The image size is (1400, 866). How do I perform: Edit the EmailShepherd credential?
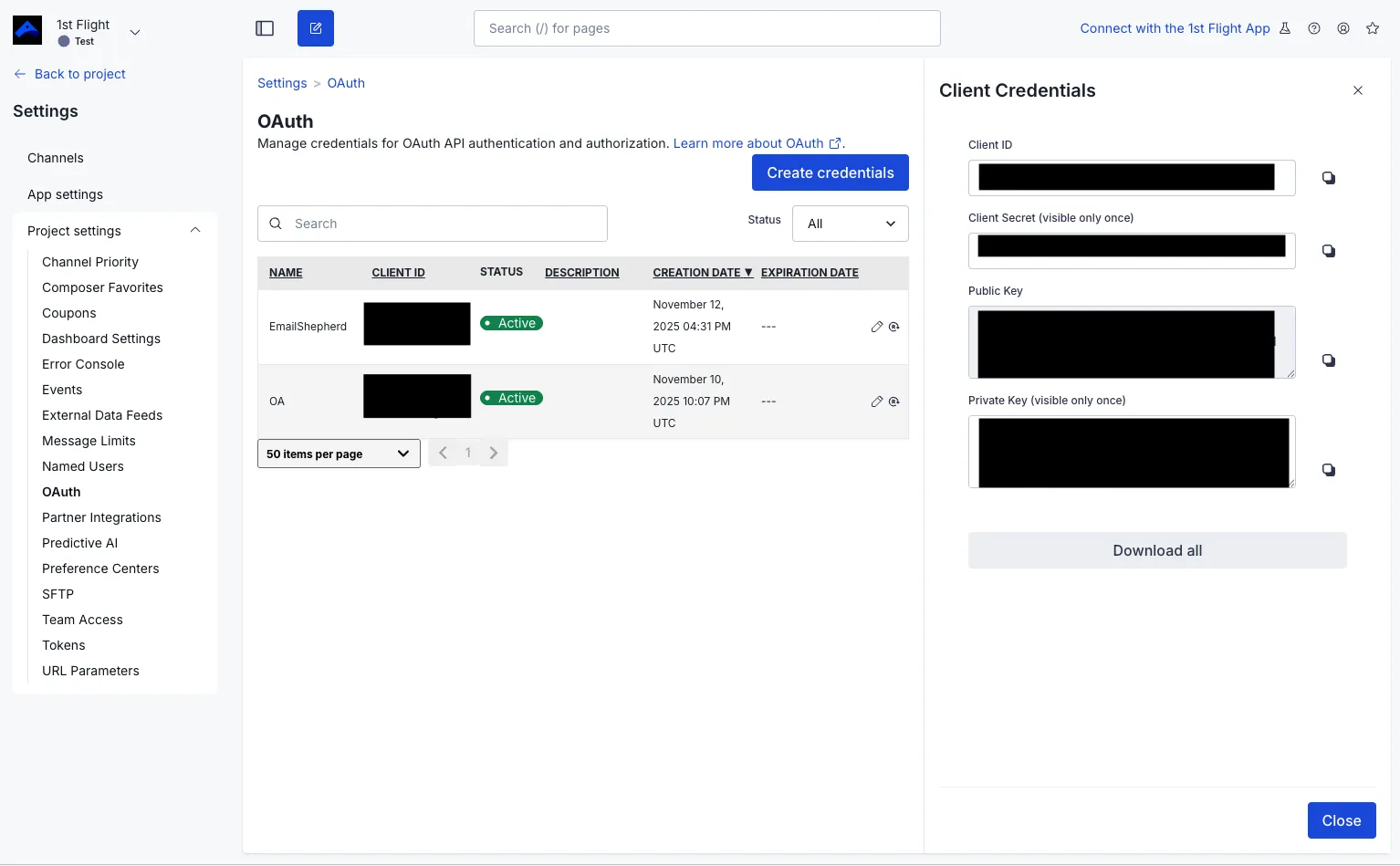(877, 327)
